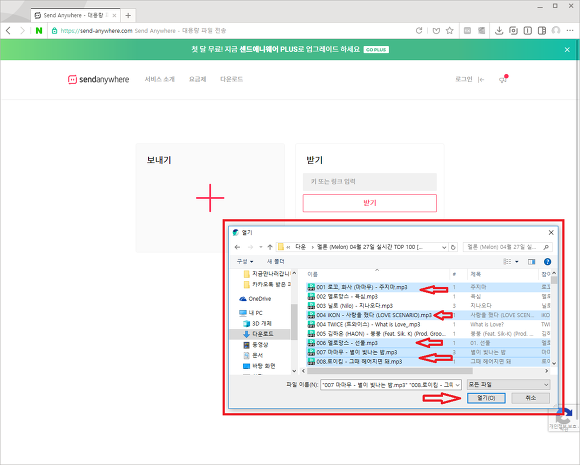Image resolution: width=580 pixels, height=465 pixels.
Task: Select the 지금만나러갑니다 folder in sidebar
Action: [x=267, y=274]
